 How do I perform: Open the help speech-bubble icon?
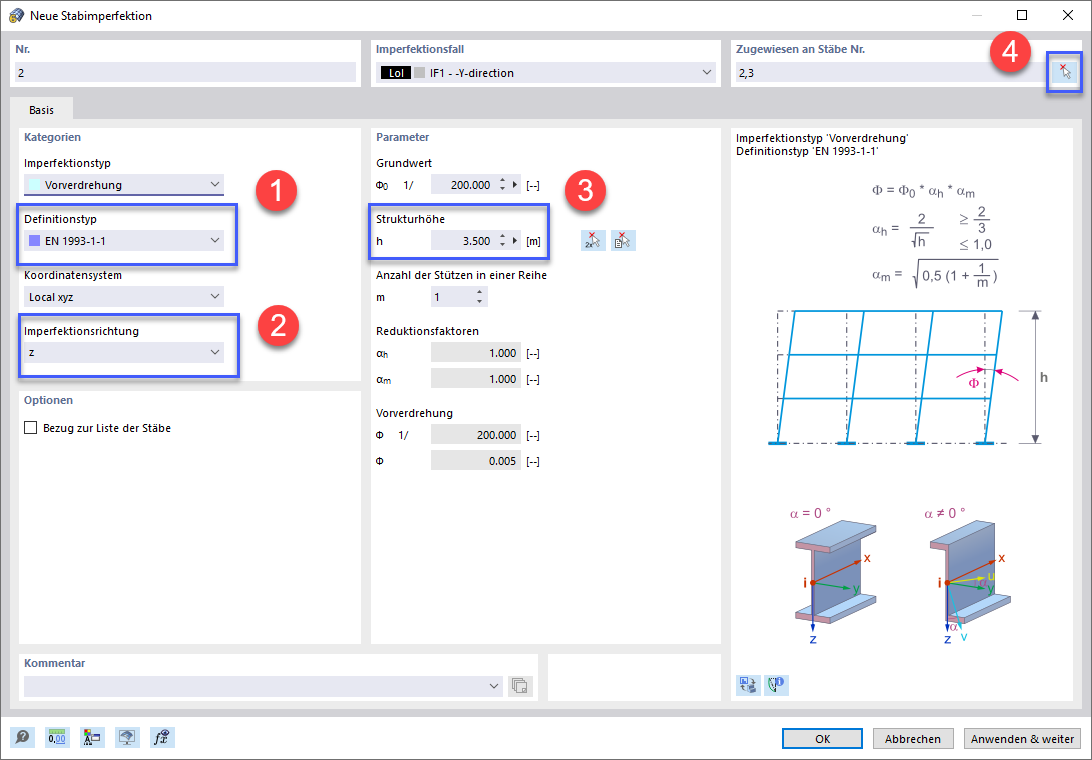23,738
